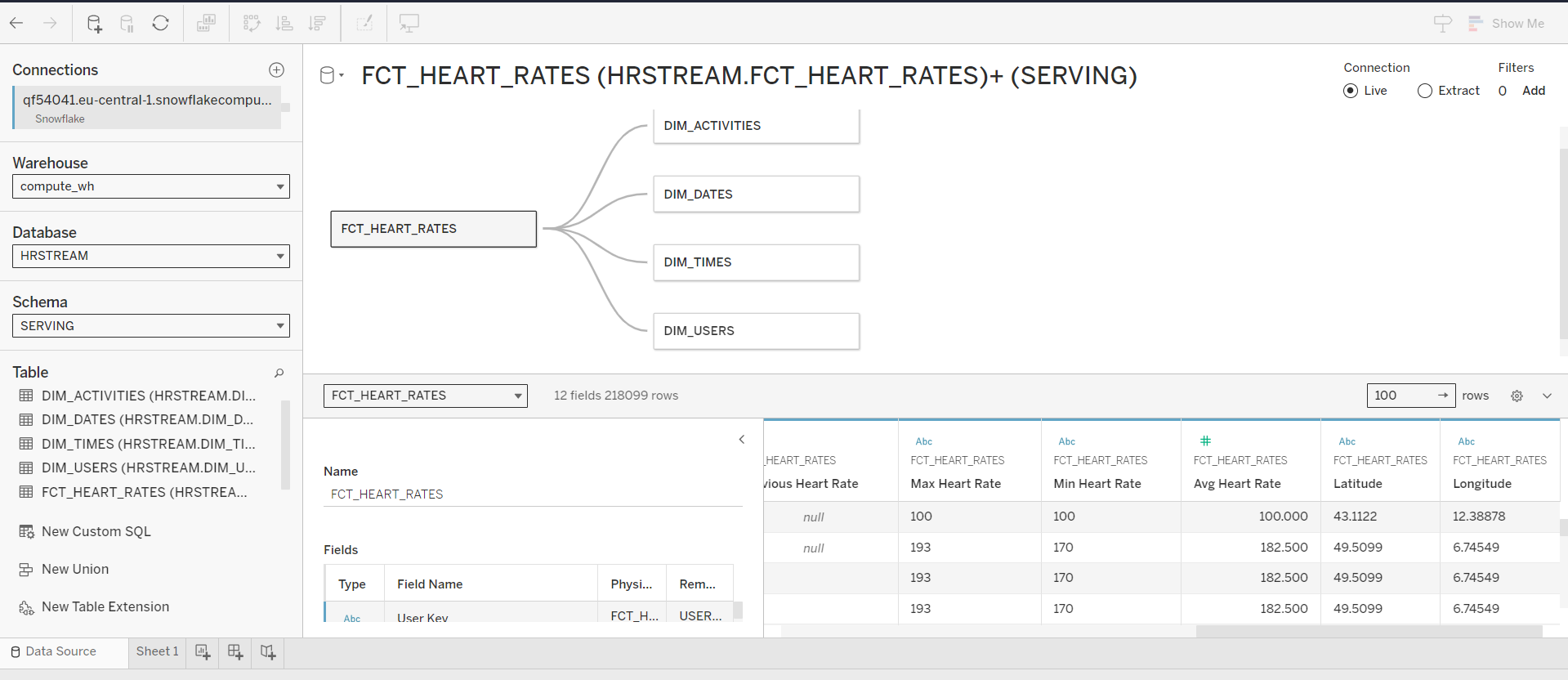This screenshot has width=1568, height=680.
Task: Click the Presentation mode icon
Action: (x=409, y=23)
